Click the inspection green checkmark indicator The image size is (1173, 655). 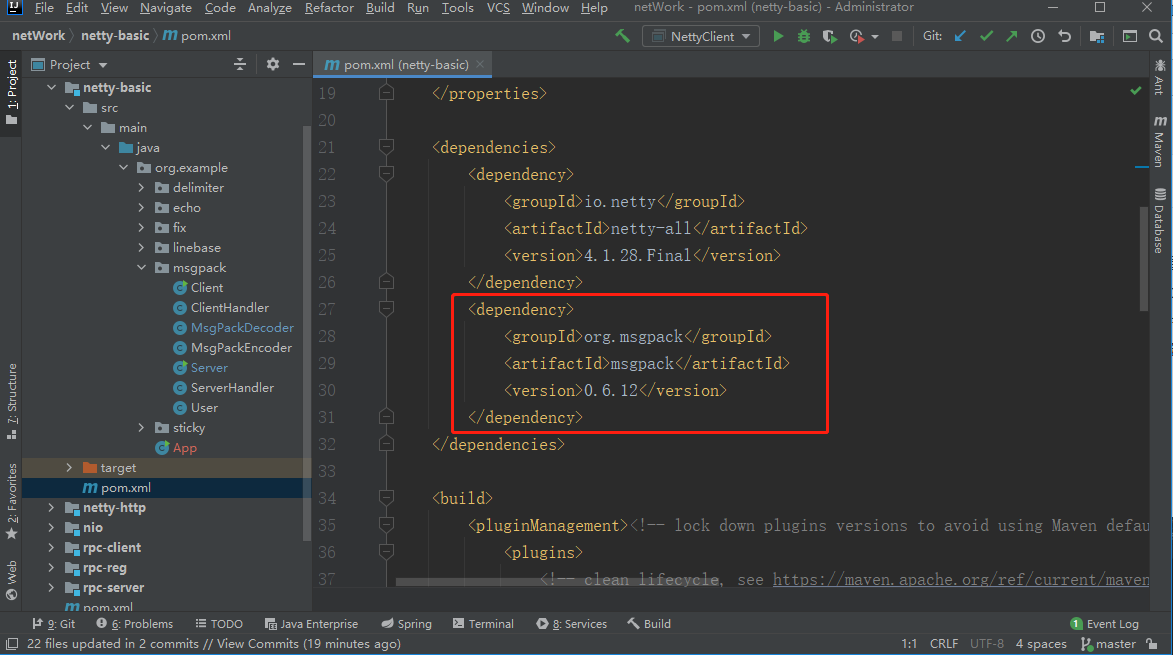[1136, 90]
